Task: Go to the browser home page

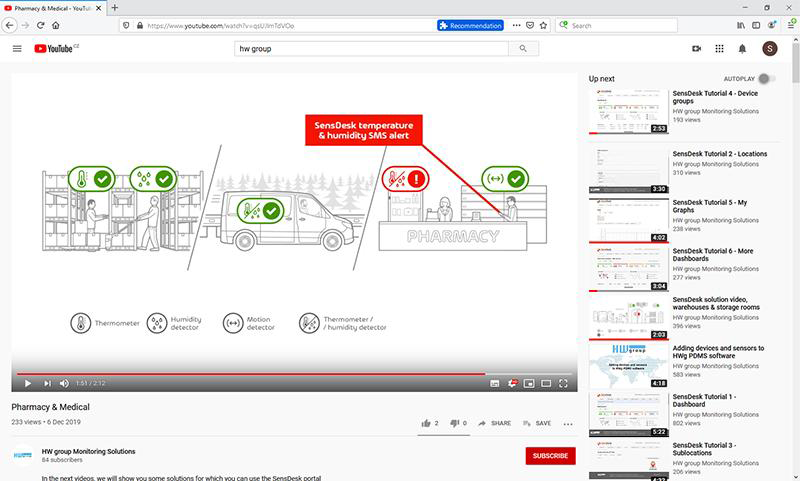Action: tap(56, 25)
